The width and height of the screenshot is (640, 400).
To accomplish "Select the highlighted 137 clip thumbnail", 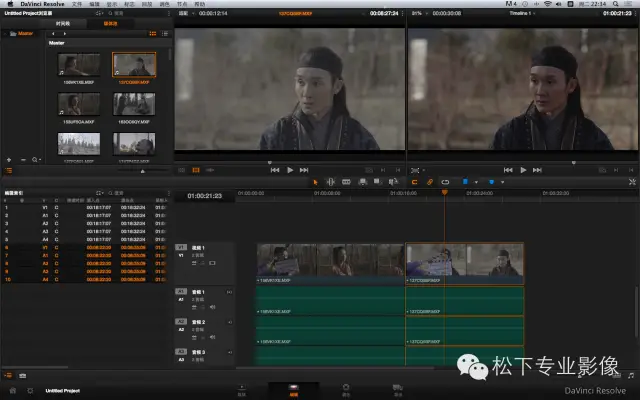I will tap(134, 64).
